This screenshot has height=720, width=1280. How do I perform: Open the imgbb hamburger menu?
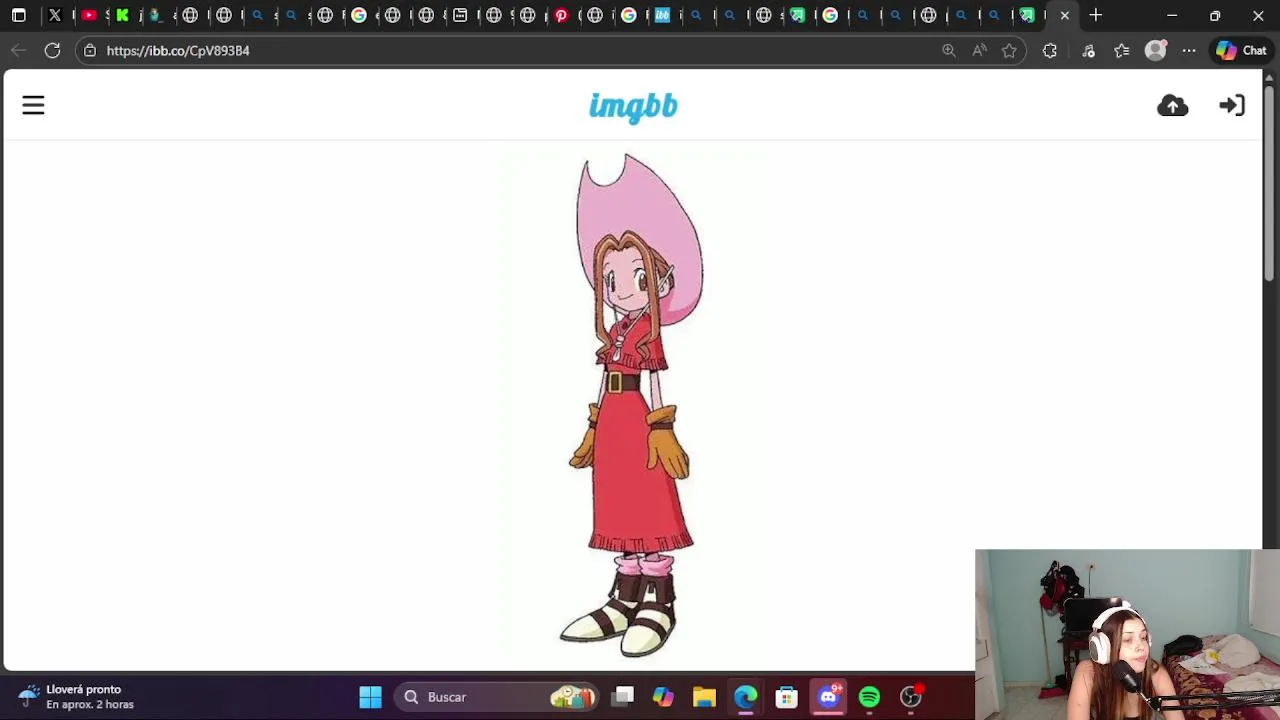pyautogui.click(x=33, y=105)
